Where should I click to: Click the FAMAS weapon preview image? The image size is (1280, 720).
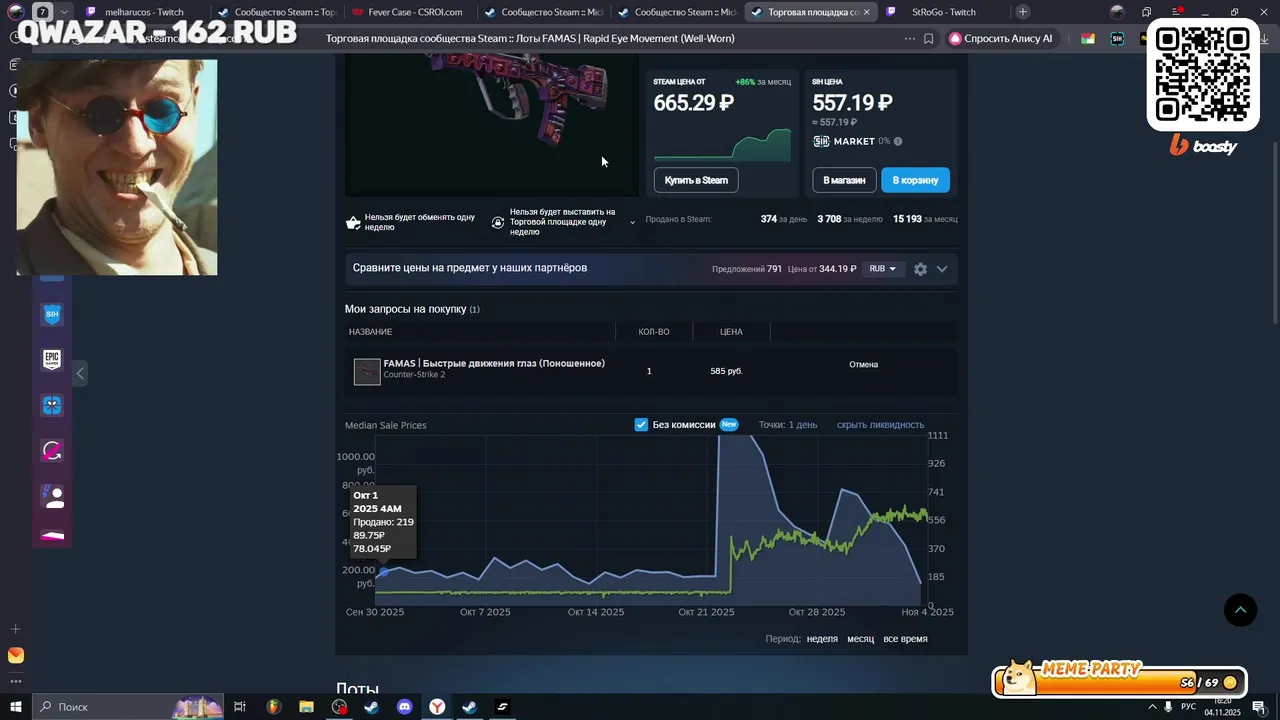[491, 125]
